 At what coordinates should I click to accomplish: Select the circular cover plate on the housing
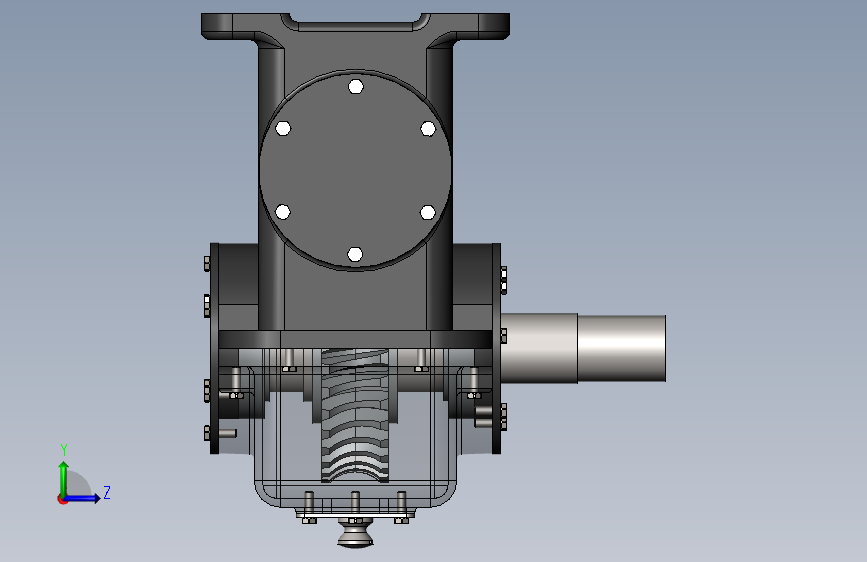click(x=355, y=170)
